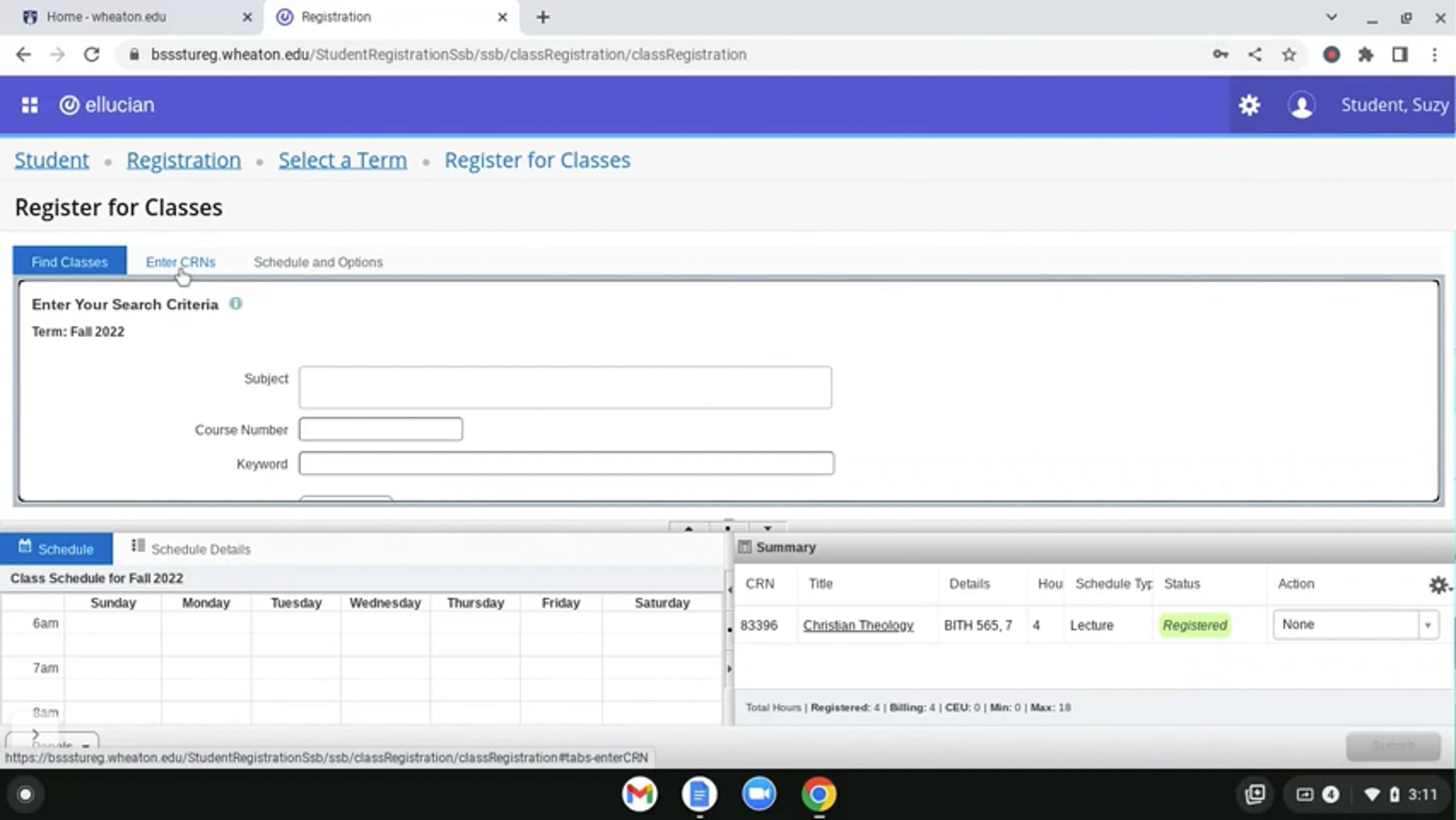Click the Submit button
The height and width of the screenshot is (820, 1456).
[x=1393, y=745]
